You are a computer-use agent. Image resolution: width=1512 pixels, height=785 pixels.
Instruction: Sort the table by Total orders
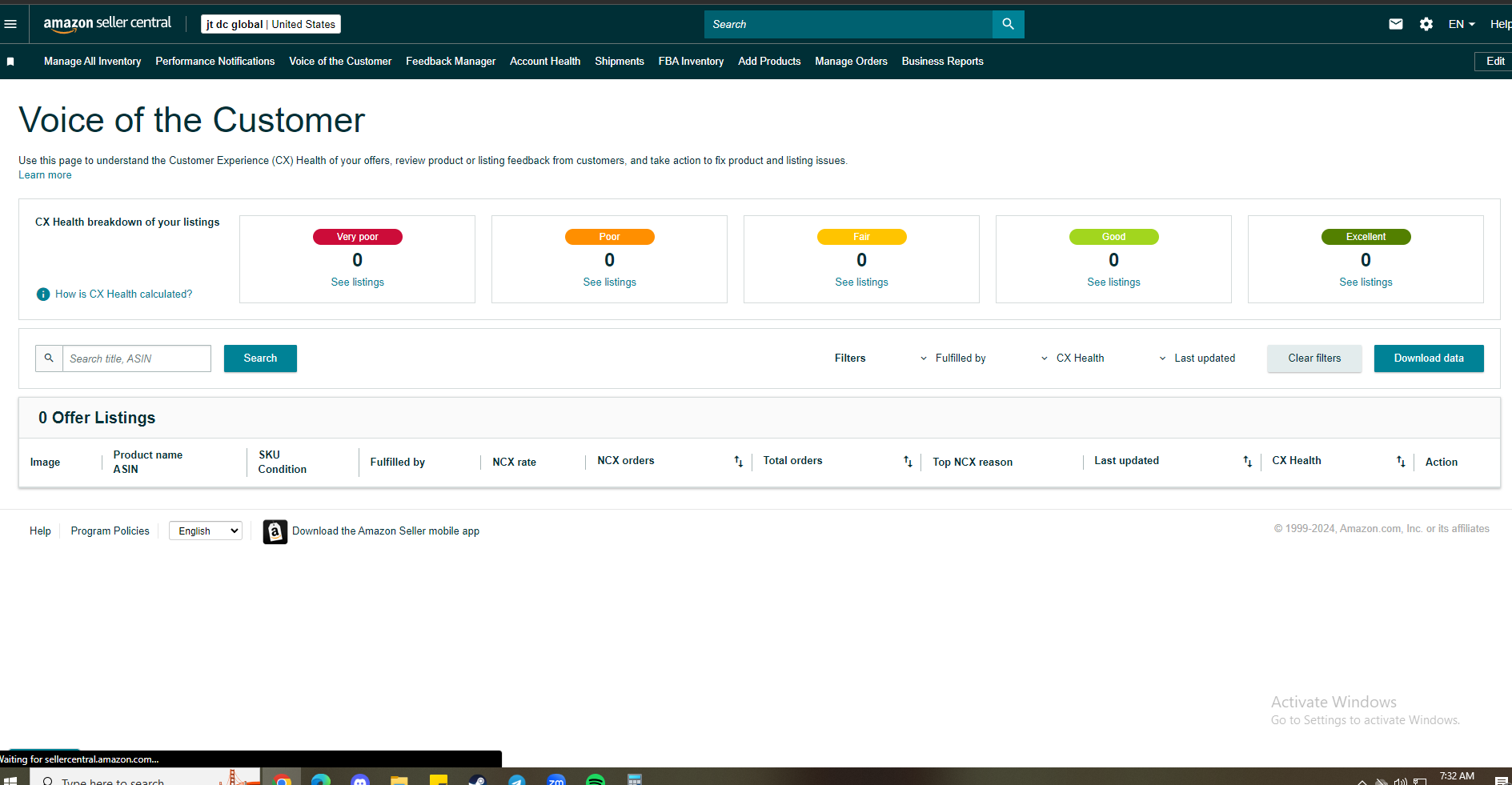[x=908, y=462]
